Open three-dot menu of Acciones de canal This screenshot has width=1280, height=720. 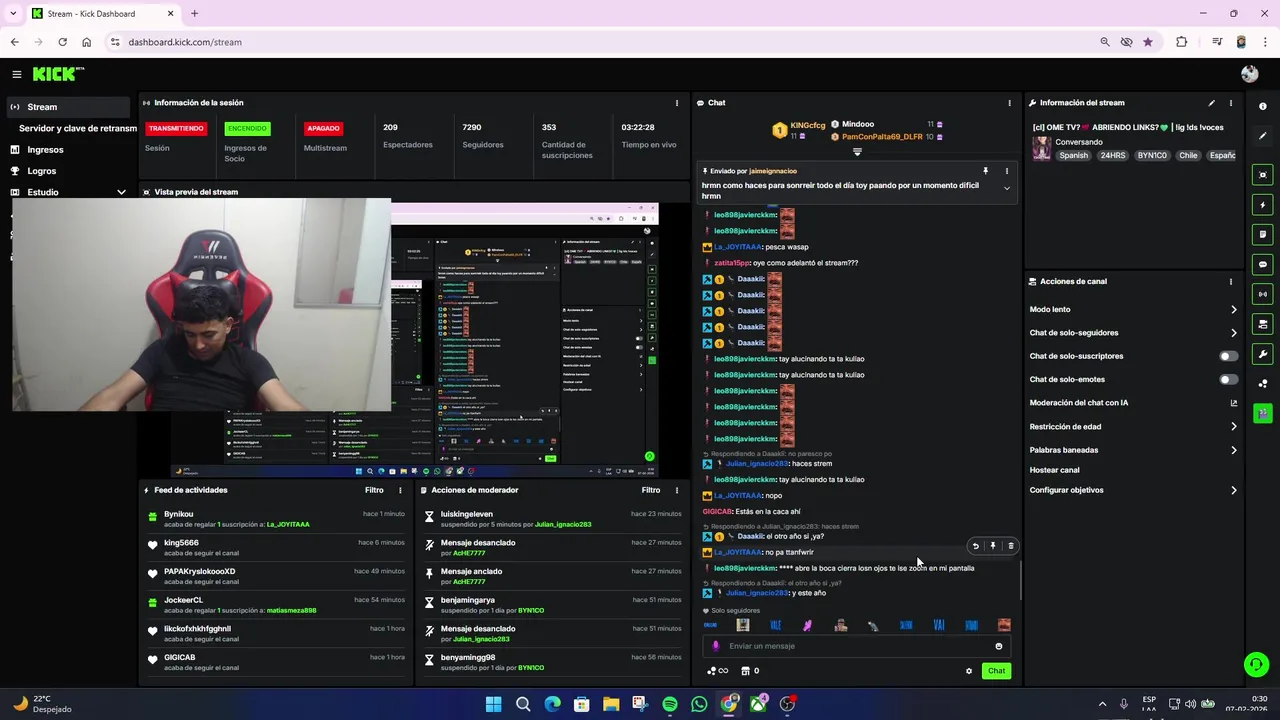point(1231,282)
